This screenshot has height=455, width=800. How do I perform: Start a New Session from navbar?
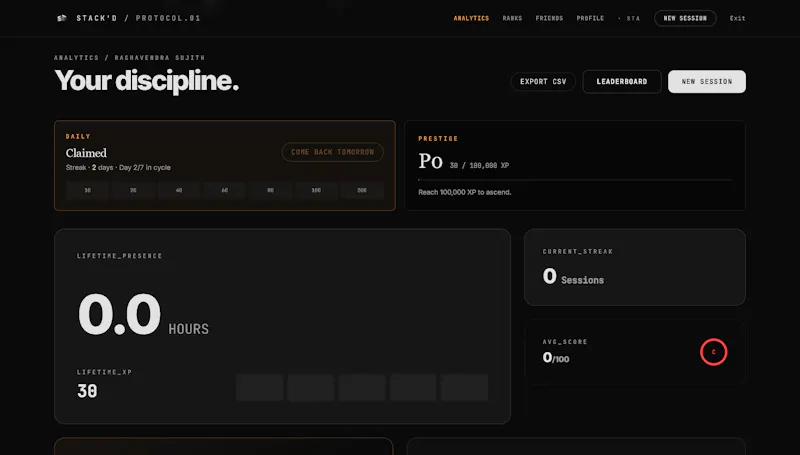click(685, 18)
